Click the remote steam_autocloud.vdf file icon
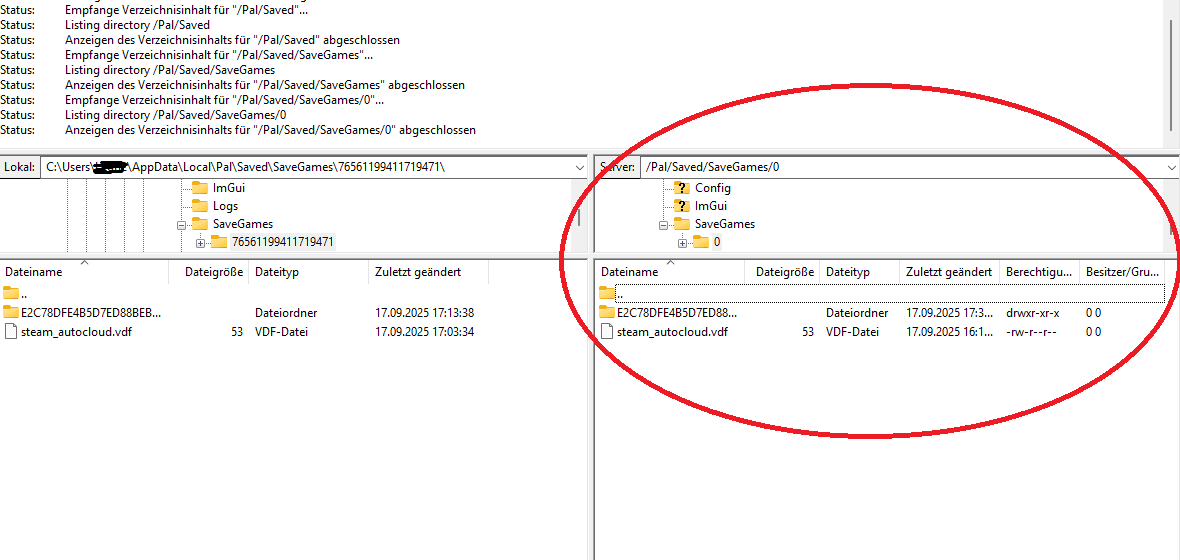This screenshot has width=1180, height=560. 607,332
